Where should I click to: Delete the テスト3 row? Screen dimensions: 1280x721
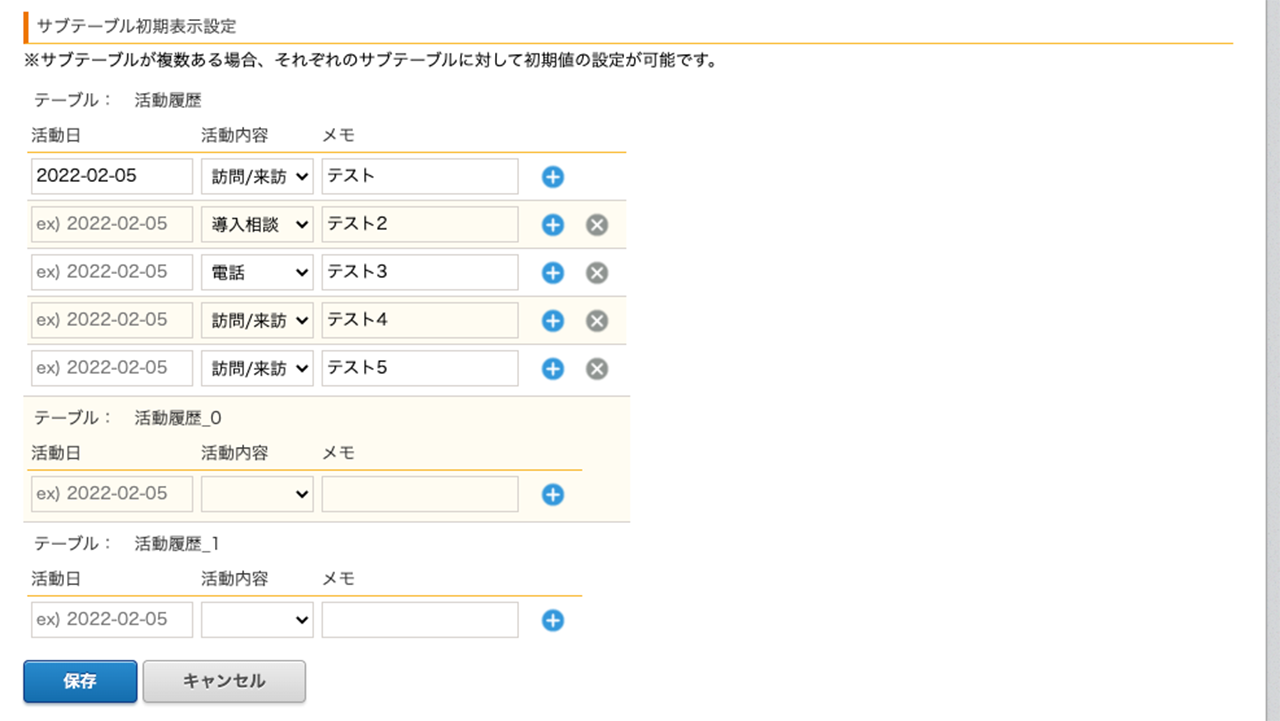point(597,273)
